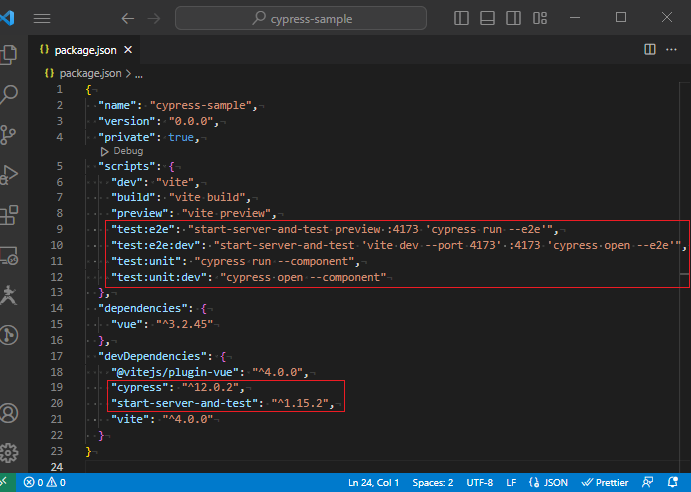Click the Ln 24, Col 1 status entry
The width and height of the screenshot is (691, 492).
pos(373,483)
